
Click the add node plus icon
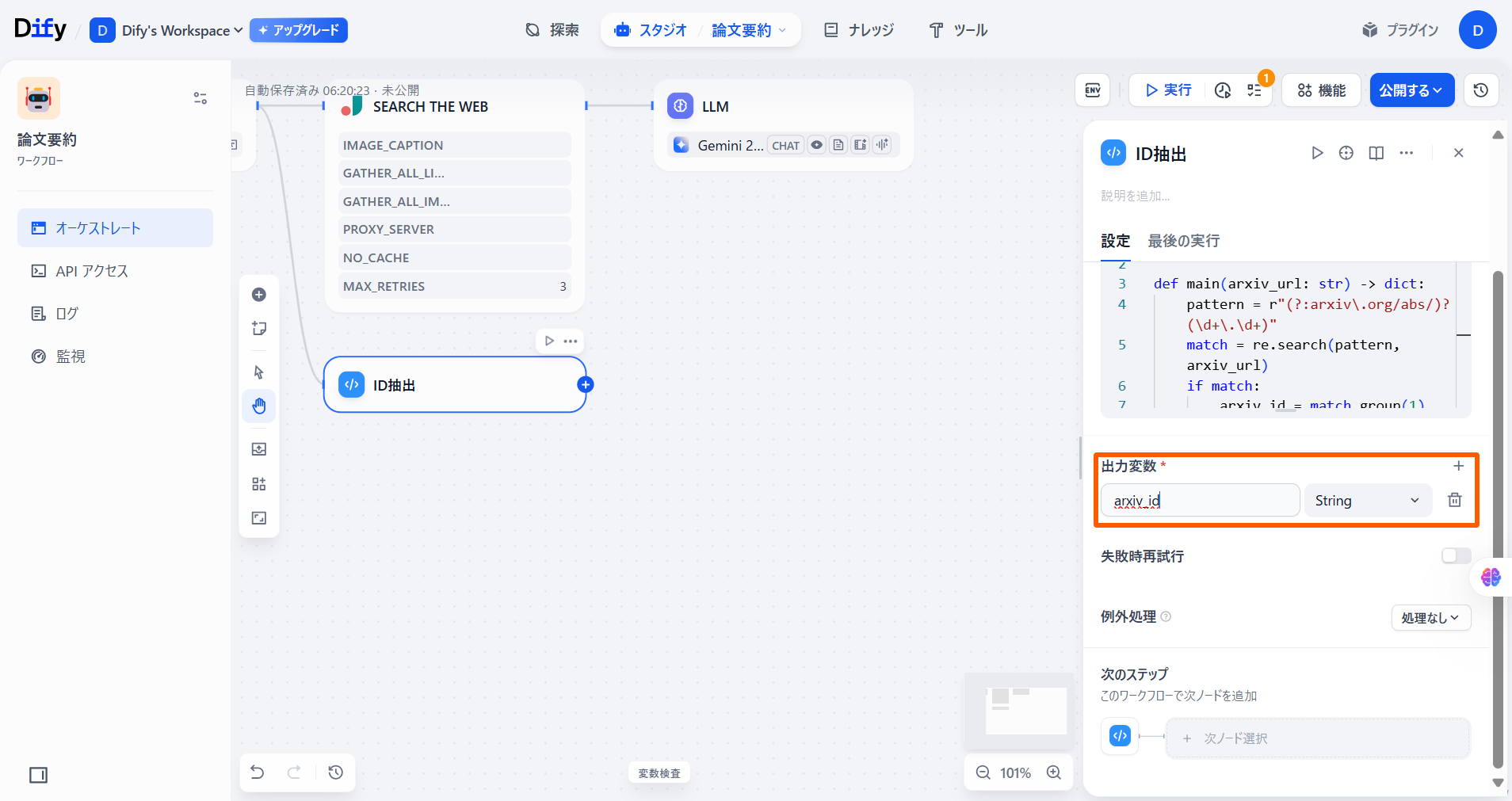(x=259, y=295)
